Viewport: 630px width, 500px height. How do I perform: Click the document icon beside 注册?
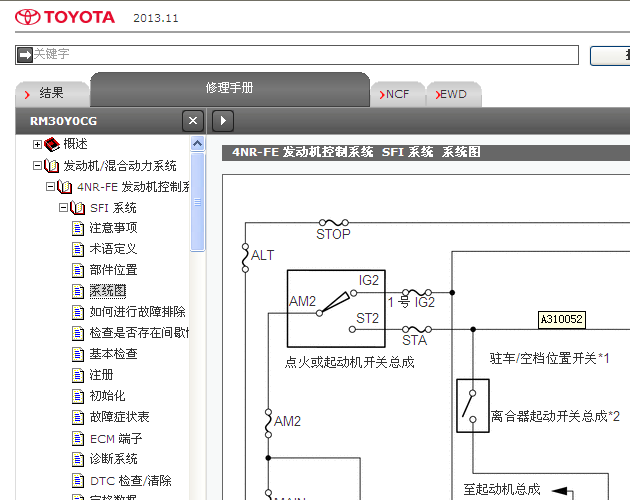pos(78,375)
